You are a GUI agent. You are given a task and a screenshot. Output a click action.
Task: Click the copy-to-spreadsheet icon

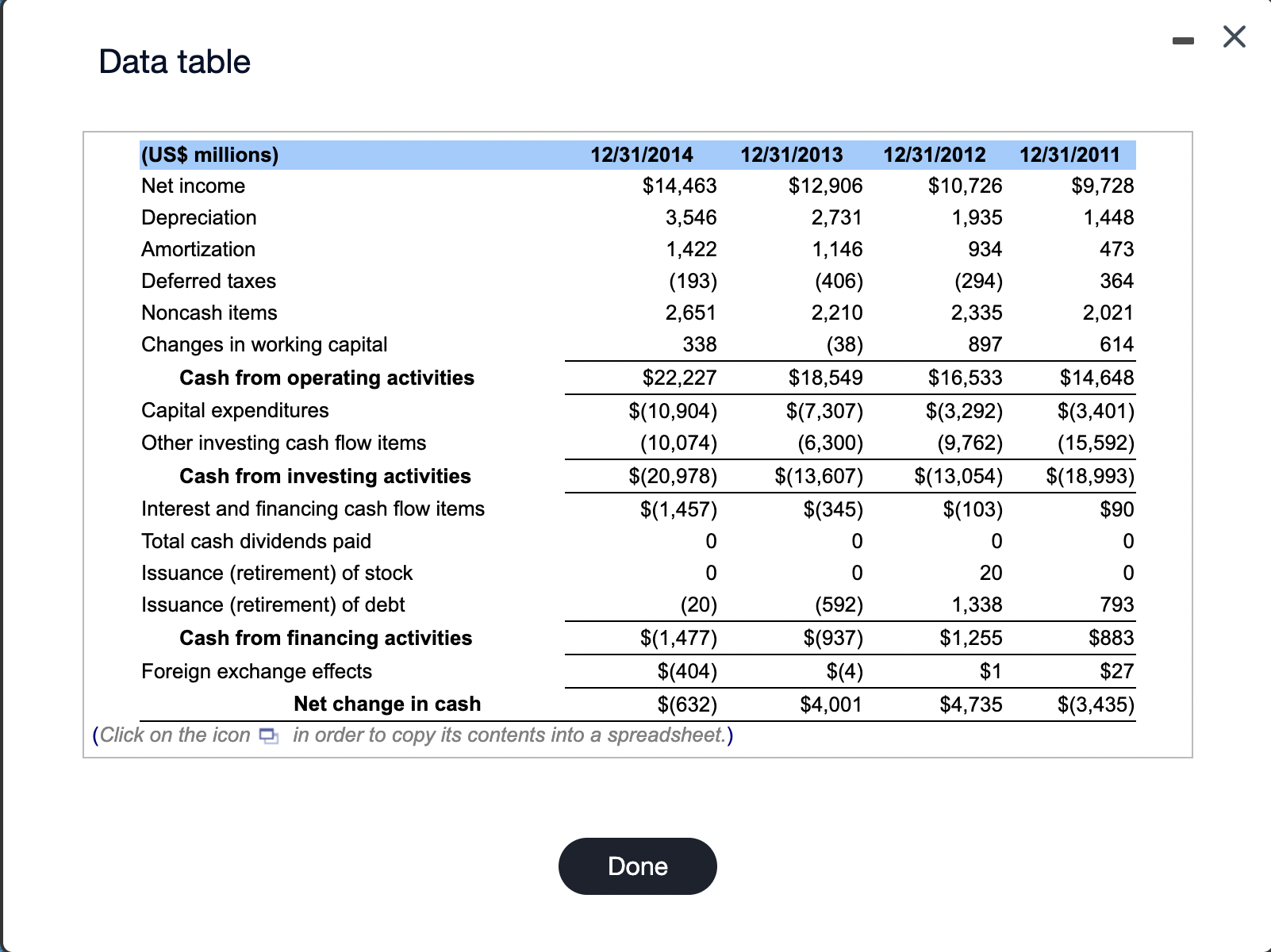267,736
